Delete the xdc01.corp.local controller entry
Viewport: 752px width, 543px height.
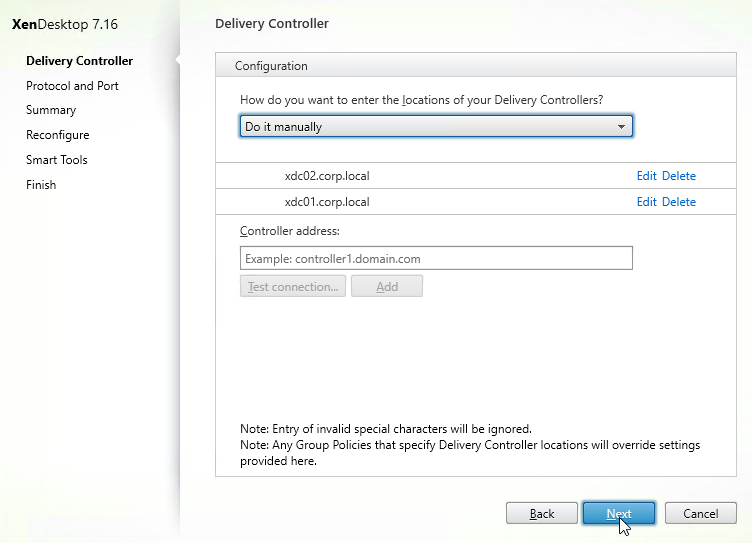679,201
